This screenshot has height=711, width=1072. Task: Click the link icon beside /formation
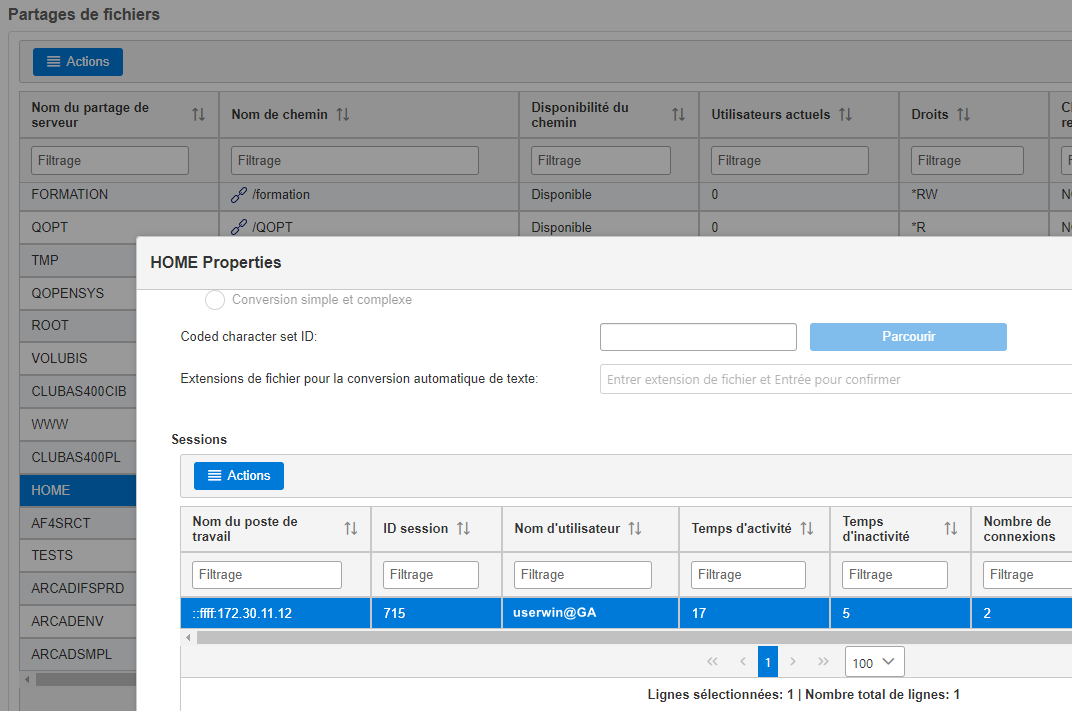[239, 195]
